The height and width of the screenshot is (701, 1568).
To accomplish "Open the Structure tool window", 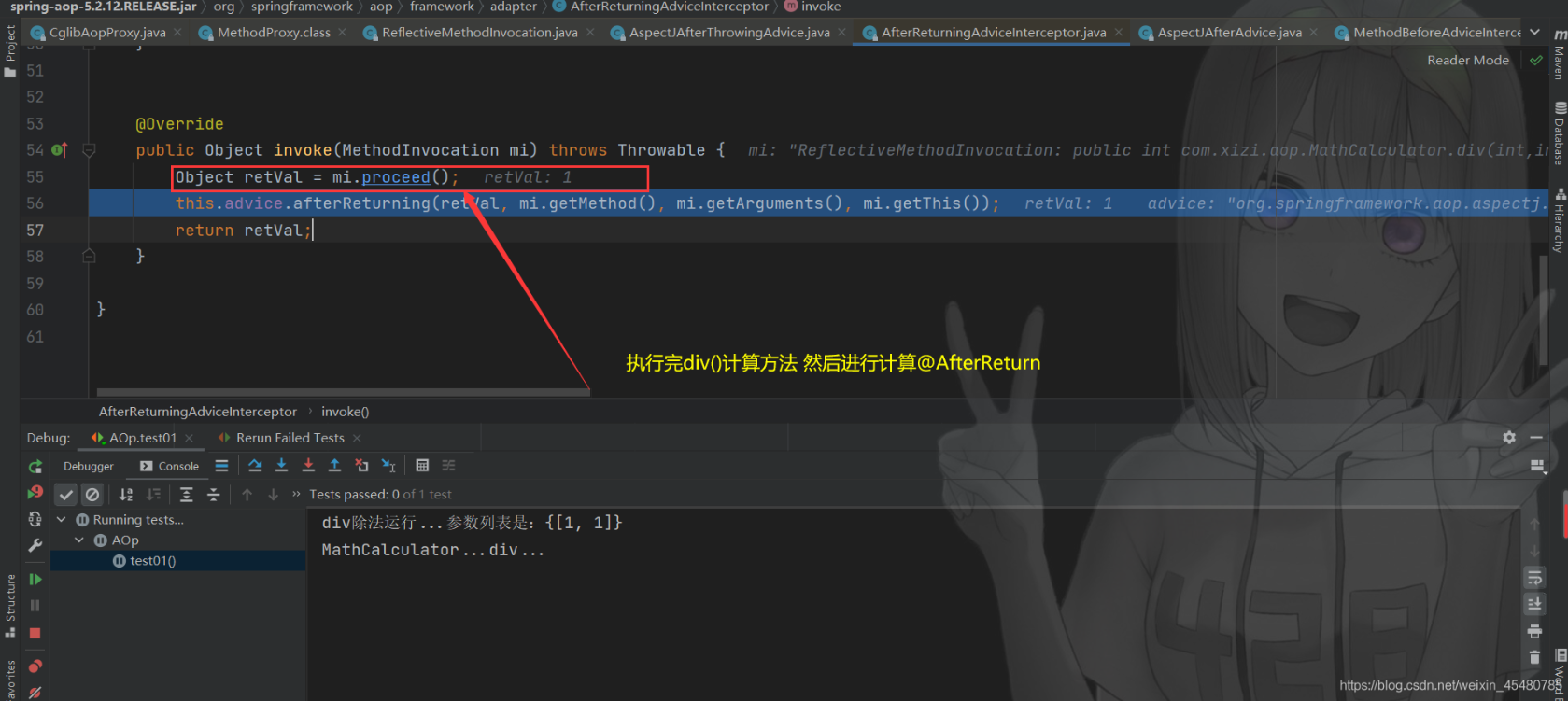I will click(x=10, y=607).
